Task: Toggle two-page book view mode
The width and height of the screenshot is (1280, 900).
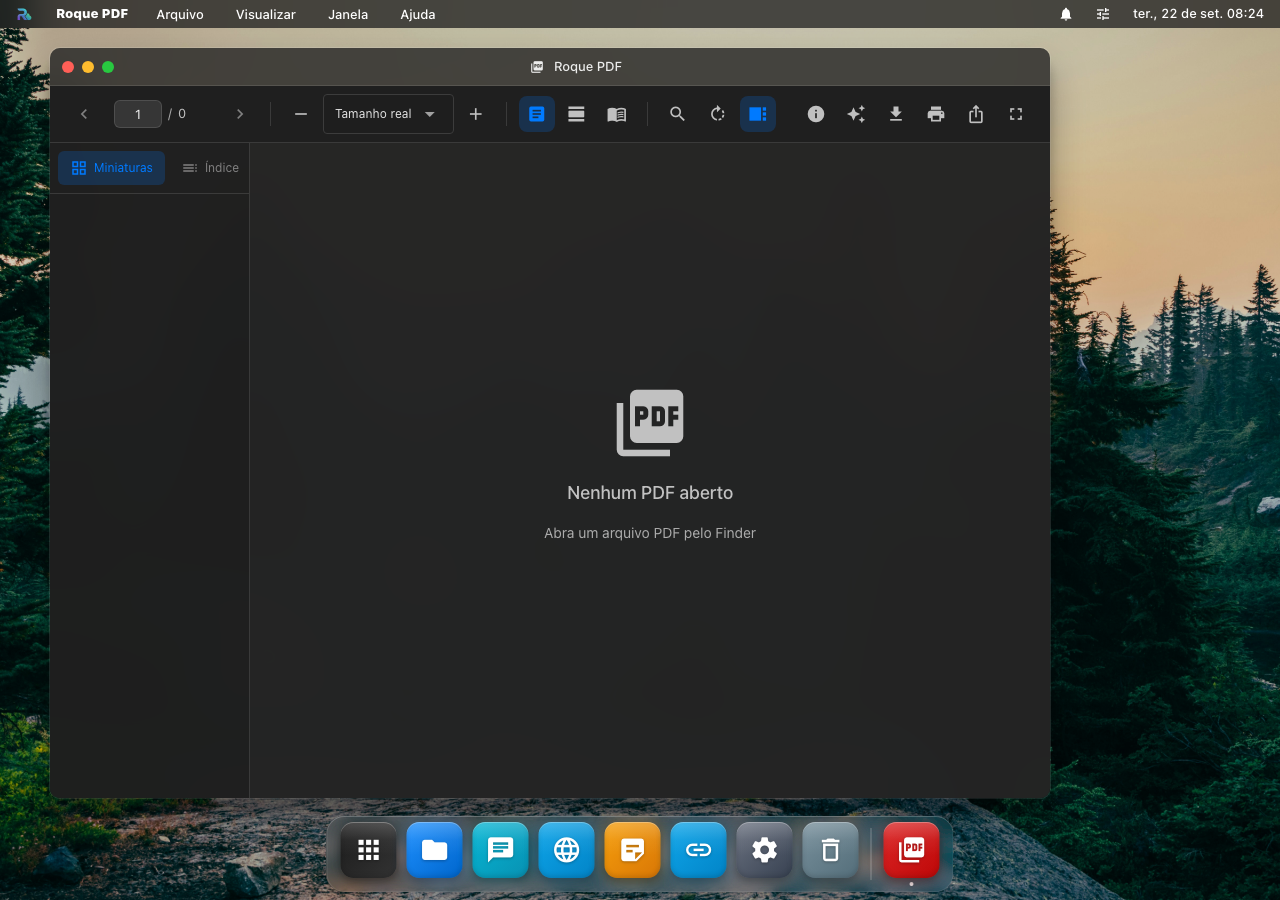Action: click(x=617, y=114)
